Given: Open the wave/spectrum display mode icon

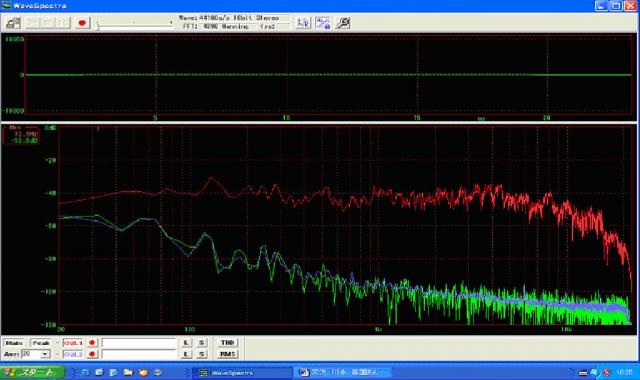Looking at the screenshot, I should 323,23.
